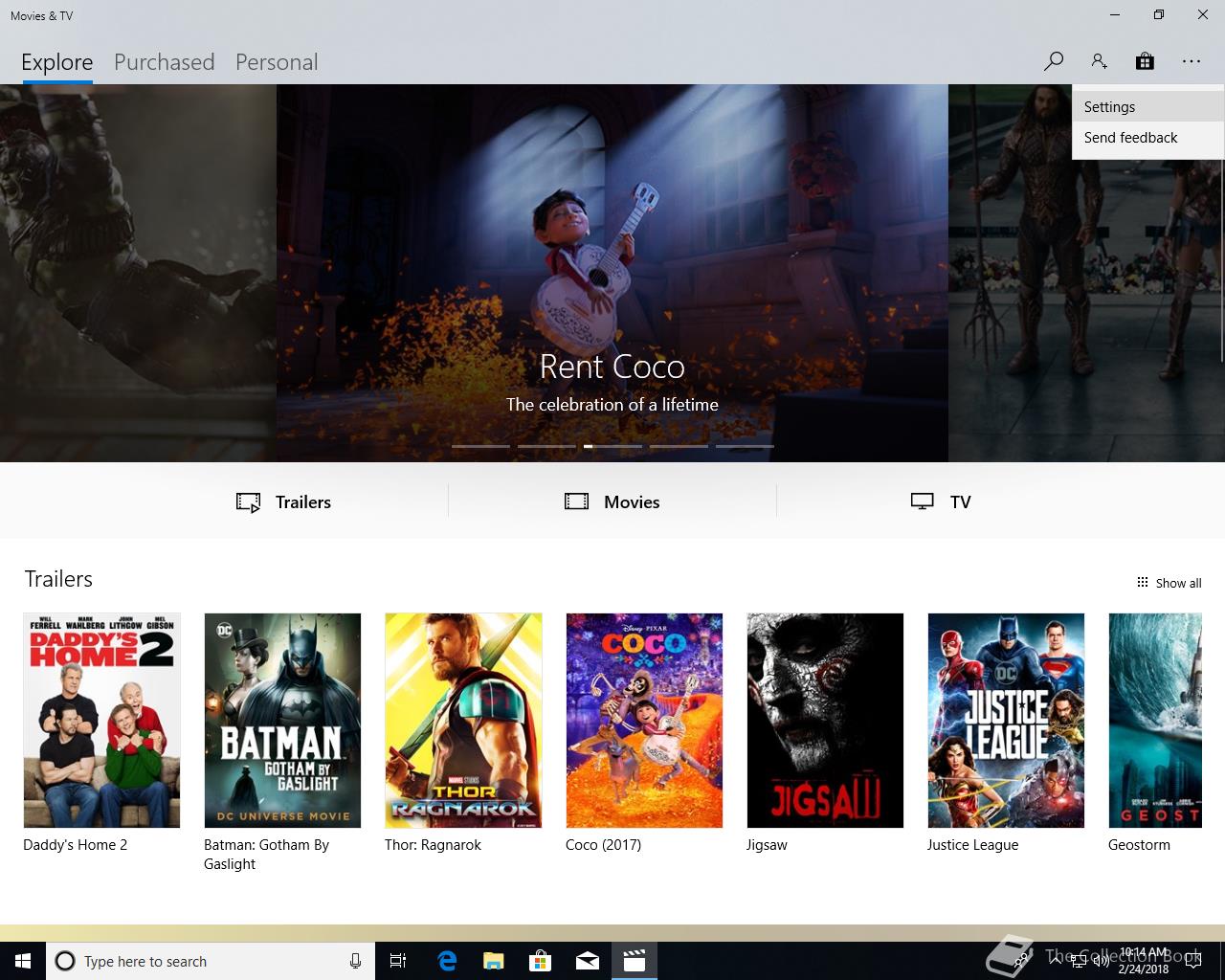Click Movies & TV taskbar icon
Image resolution: width=1225 pixels, height=980 pixels.
635,961
